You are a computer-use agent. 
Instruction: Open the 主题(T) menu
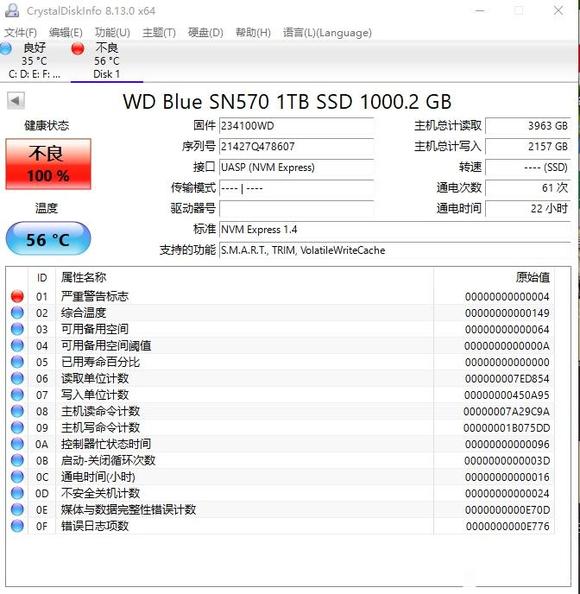tap(159, 33)
